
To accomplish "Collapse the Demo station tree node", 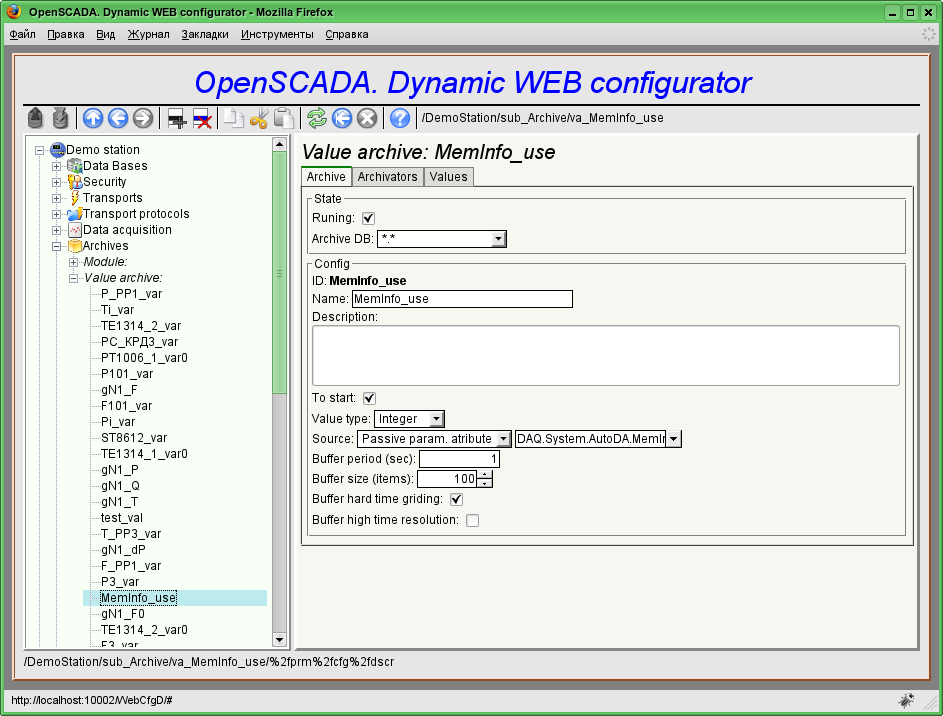I will click(x=40, y=150).
